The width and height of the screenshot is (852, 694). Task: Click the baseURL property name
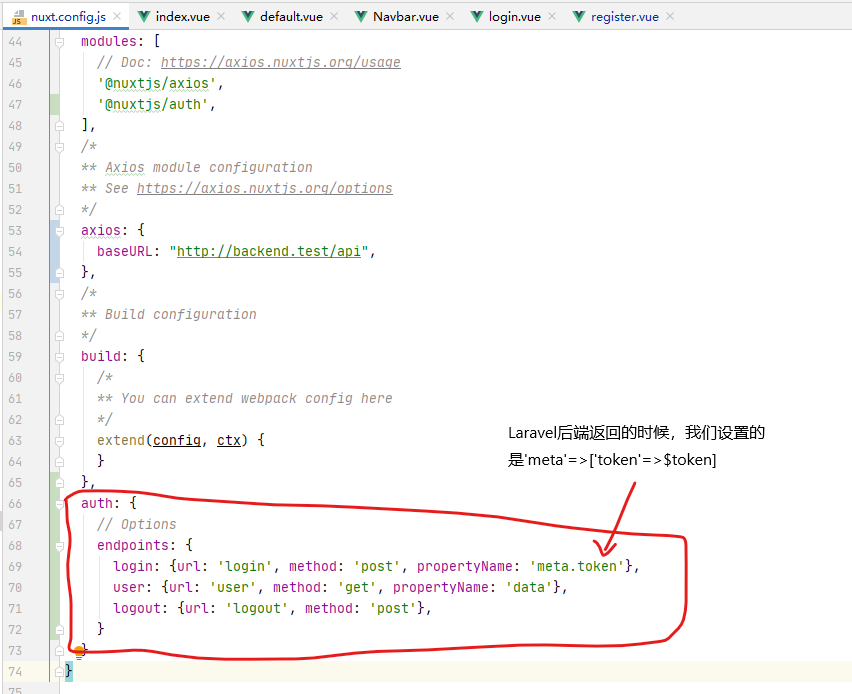coord(124,252)
